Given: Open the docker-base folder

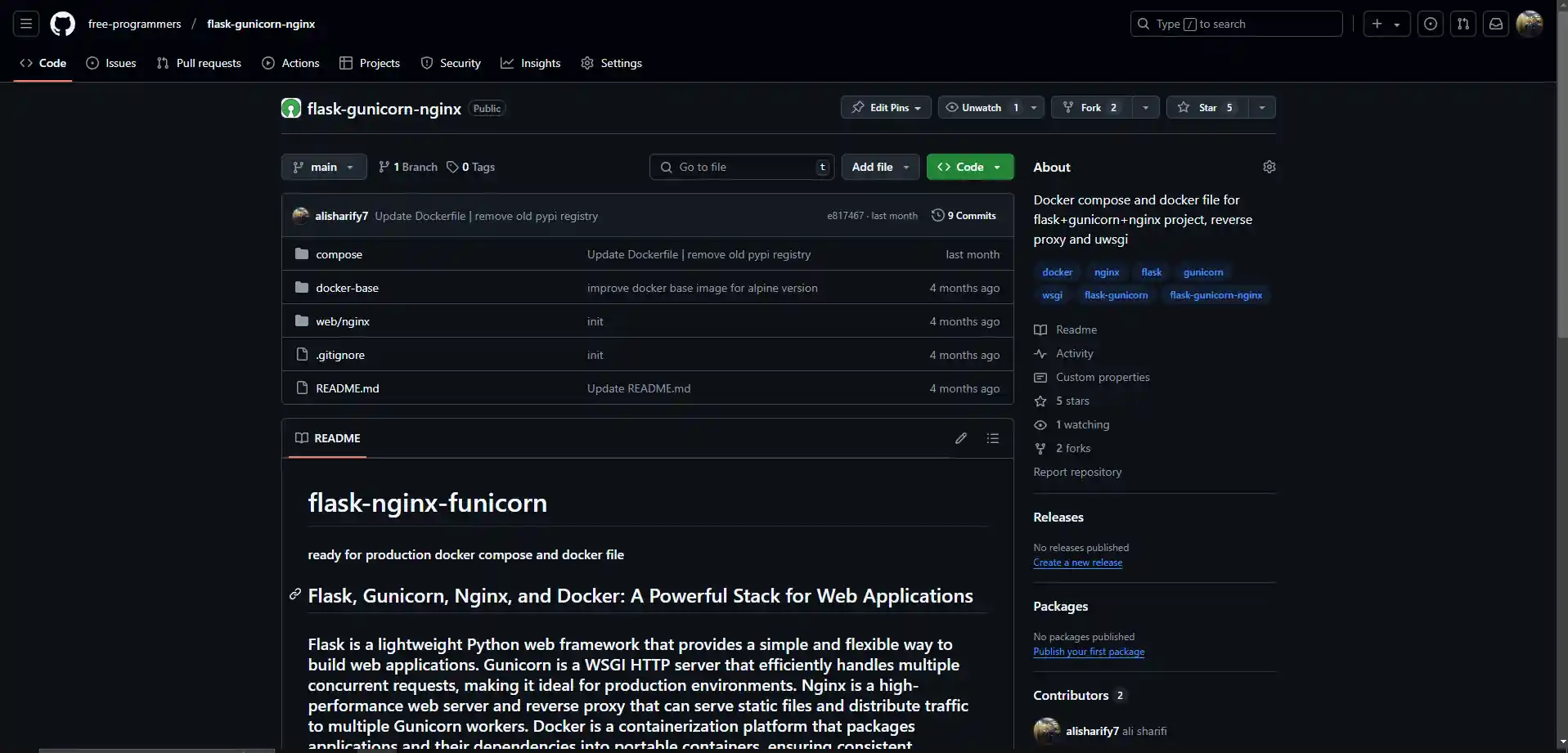Looking at the screenshot, I should coord(347,288).
